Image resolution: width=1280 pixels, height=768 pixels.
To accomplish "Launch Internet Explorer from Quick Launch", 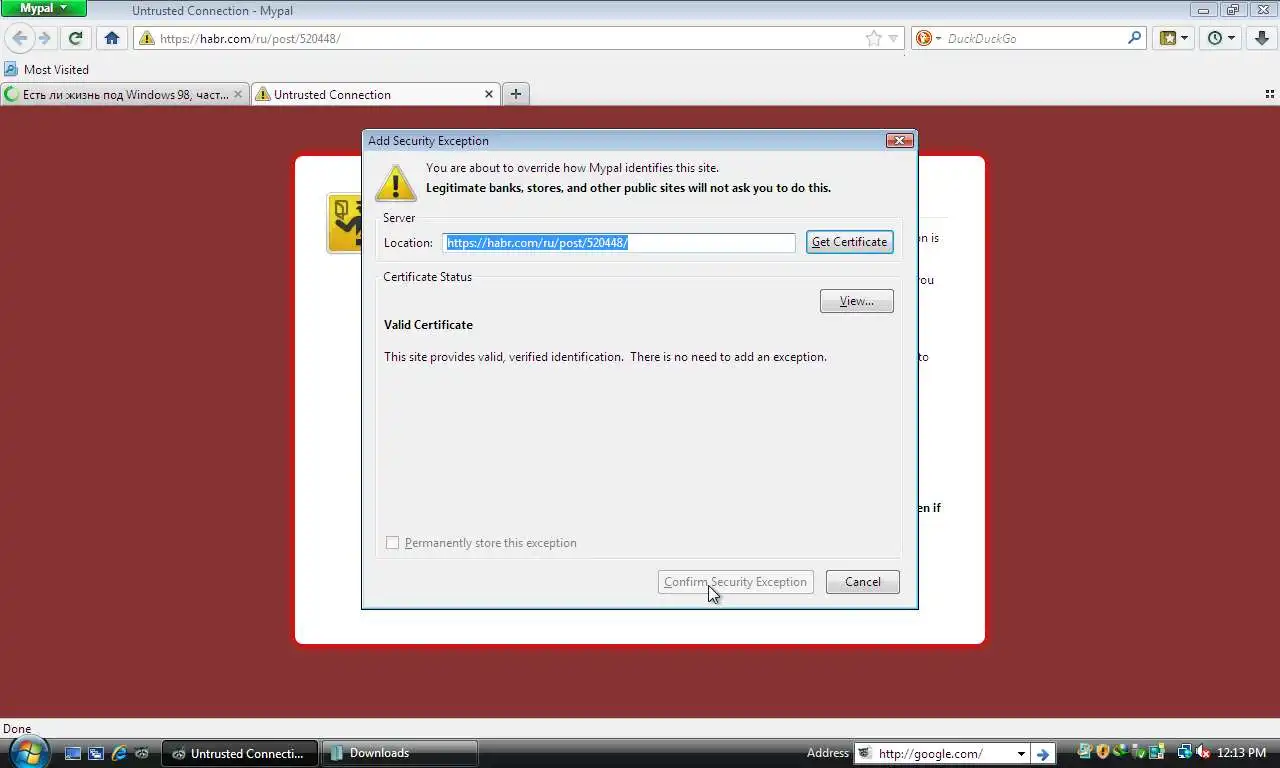I will pos(120,753).
